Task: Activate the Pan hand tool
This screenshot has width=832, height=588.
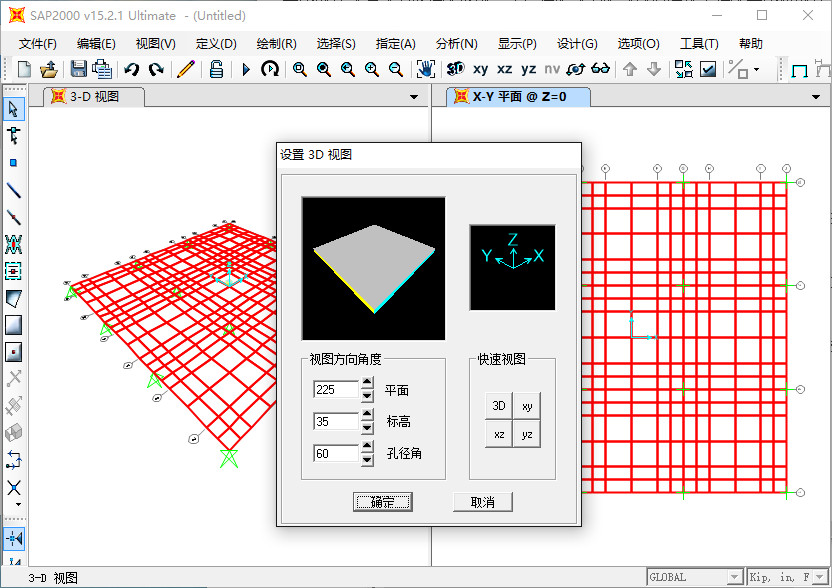Action: click(426, 69)
